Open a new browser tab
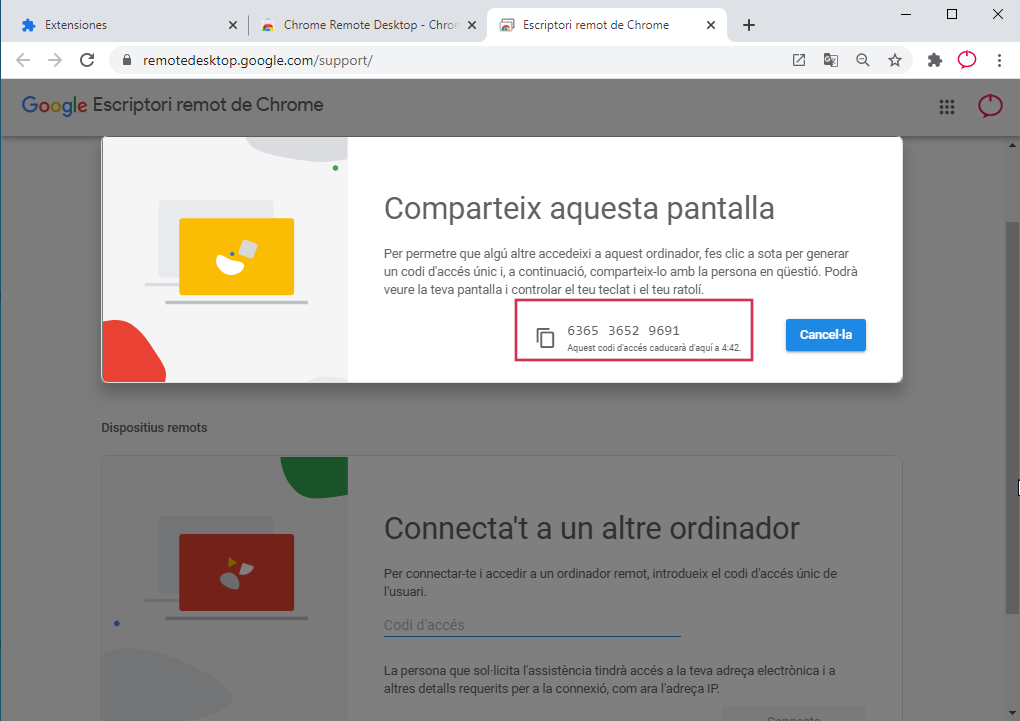This screenshot has width=1020, height=721. click(749, 25)
